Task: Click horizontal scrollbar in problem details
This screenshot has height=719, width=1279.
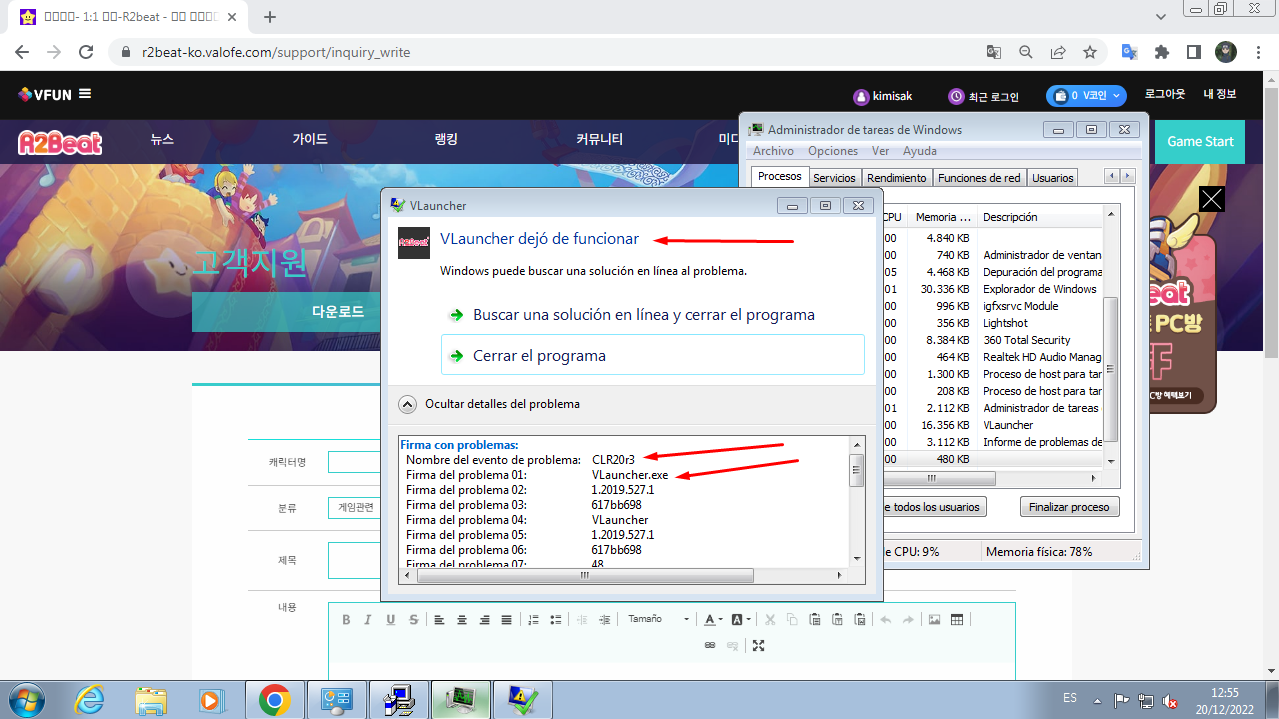Action: [x=585, y=576]
